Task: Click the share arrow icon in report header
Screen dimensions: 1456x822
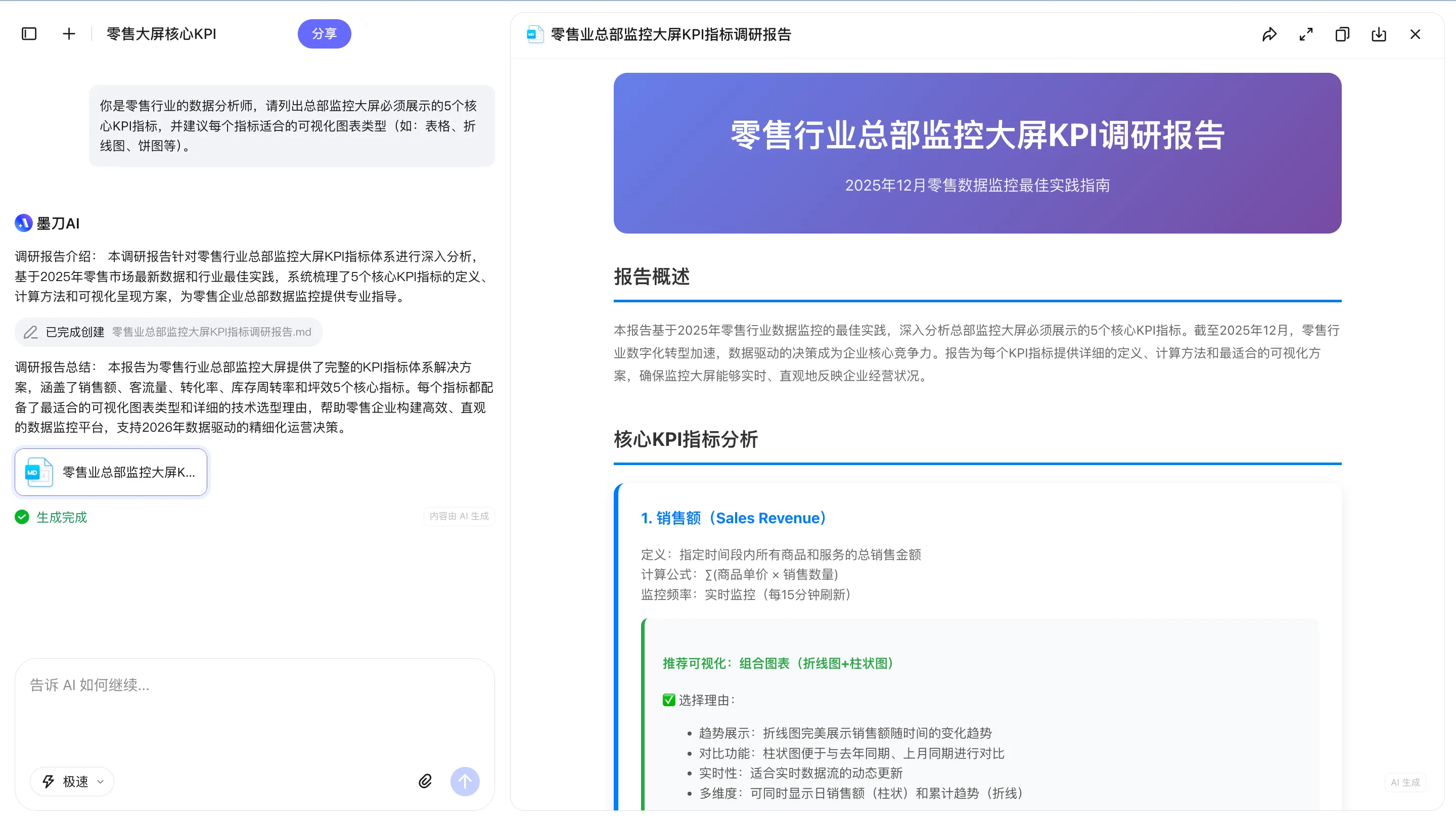Action: (1269, 34)
